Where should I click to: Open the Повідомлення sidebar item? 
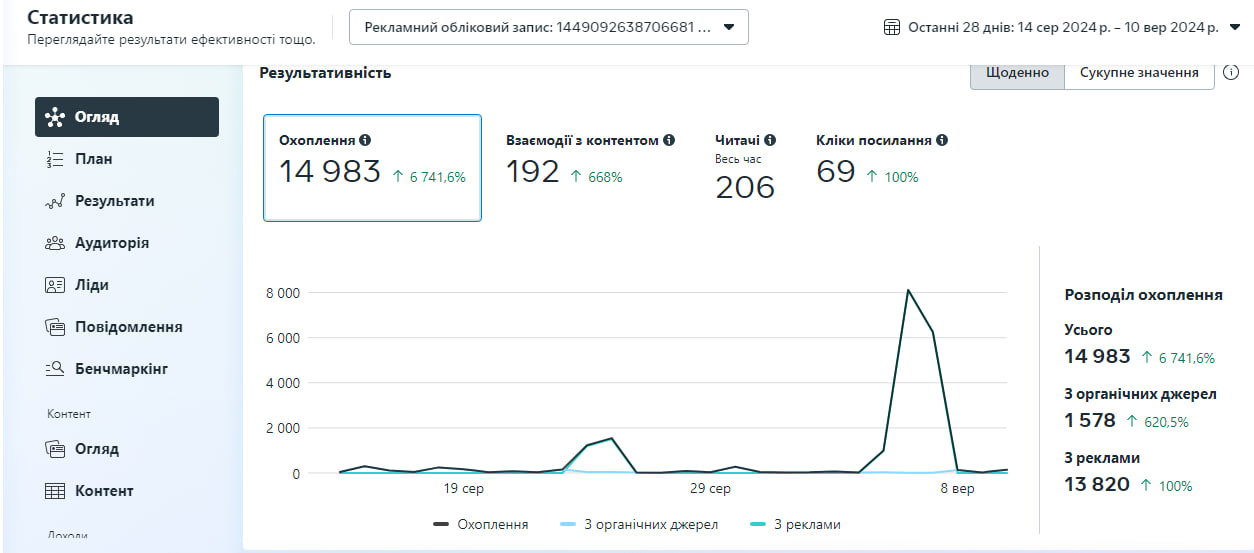(127, 327)
